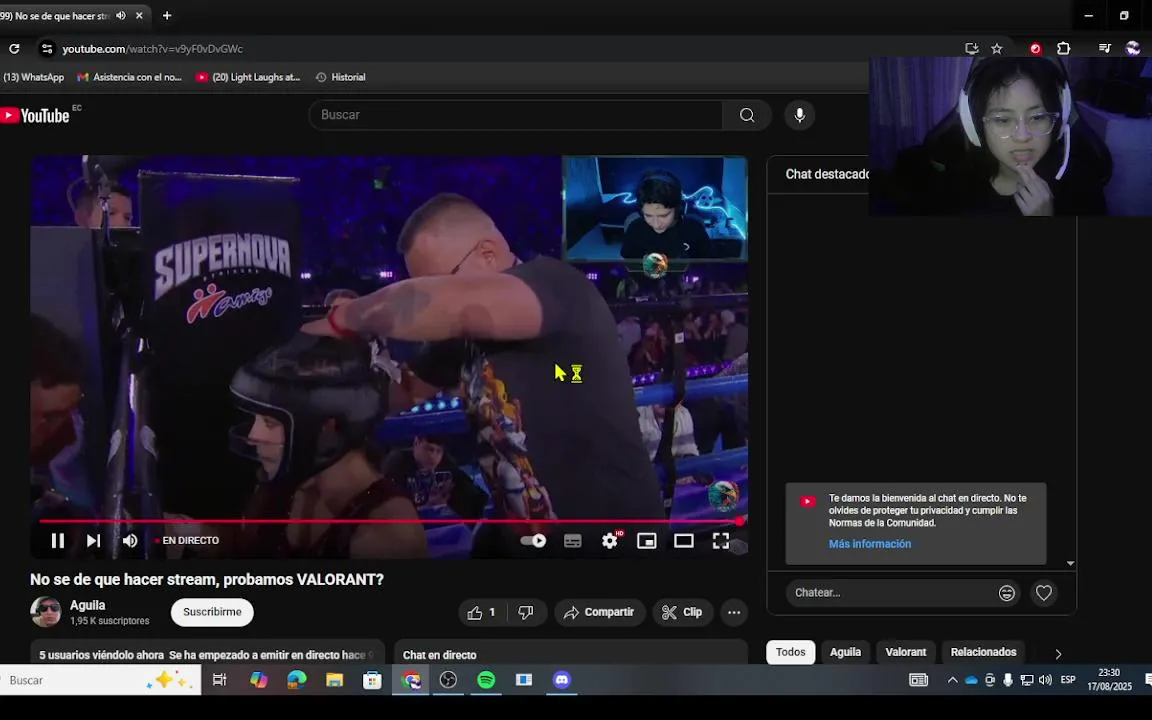Image resolution: width=1152 pixels, height=720 pixels.
Task: Mute the tab via speaker icon
Action: [120, 15]
